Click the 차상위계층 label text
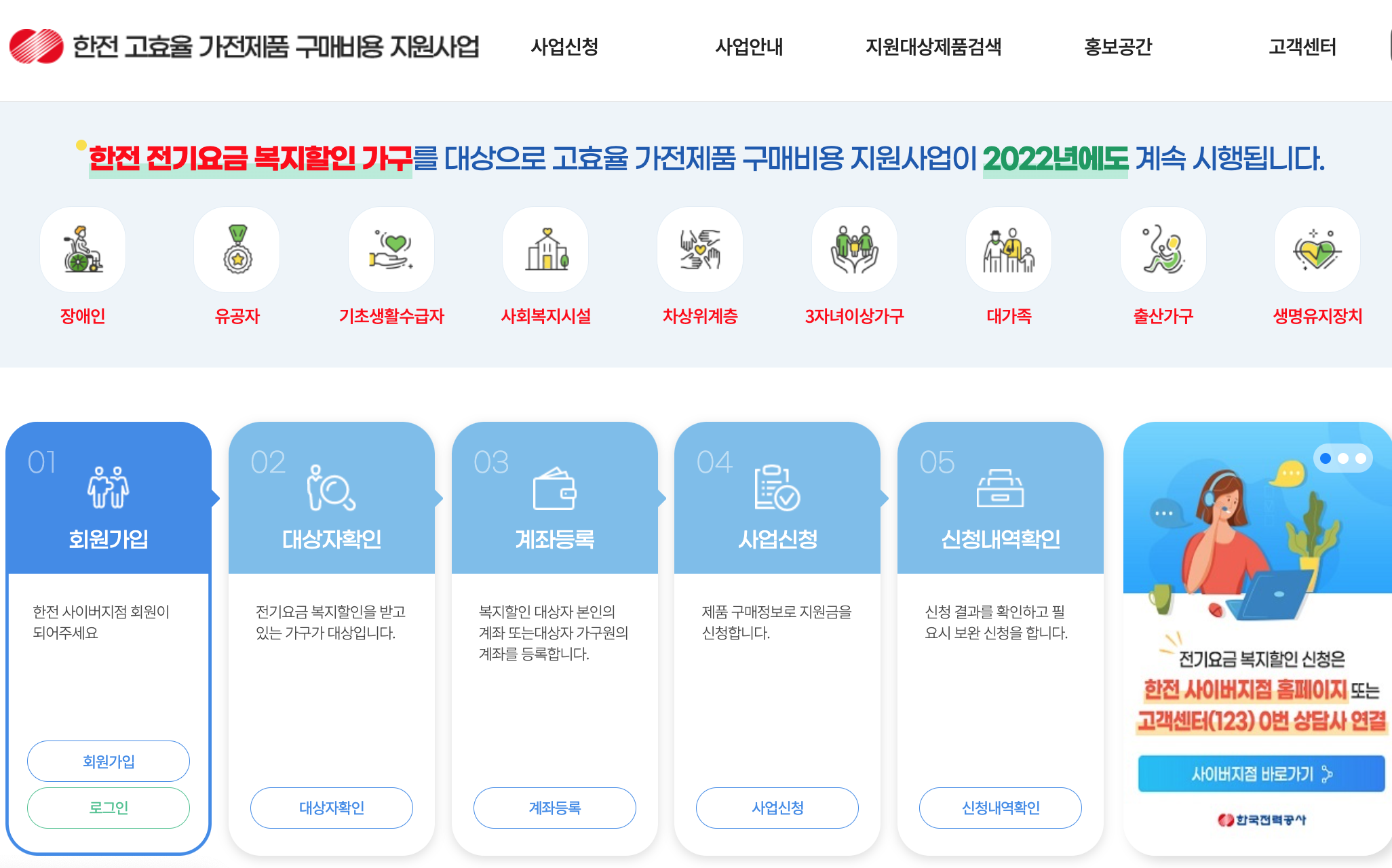Viewport: 1392px width, 868px height. pos(700,316)
